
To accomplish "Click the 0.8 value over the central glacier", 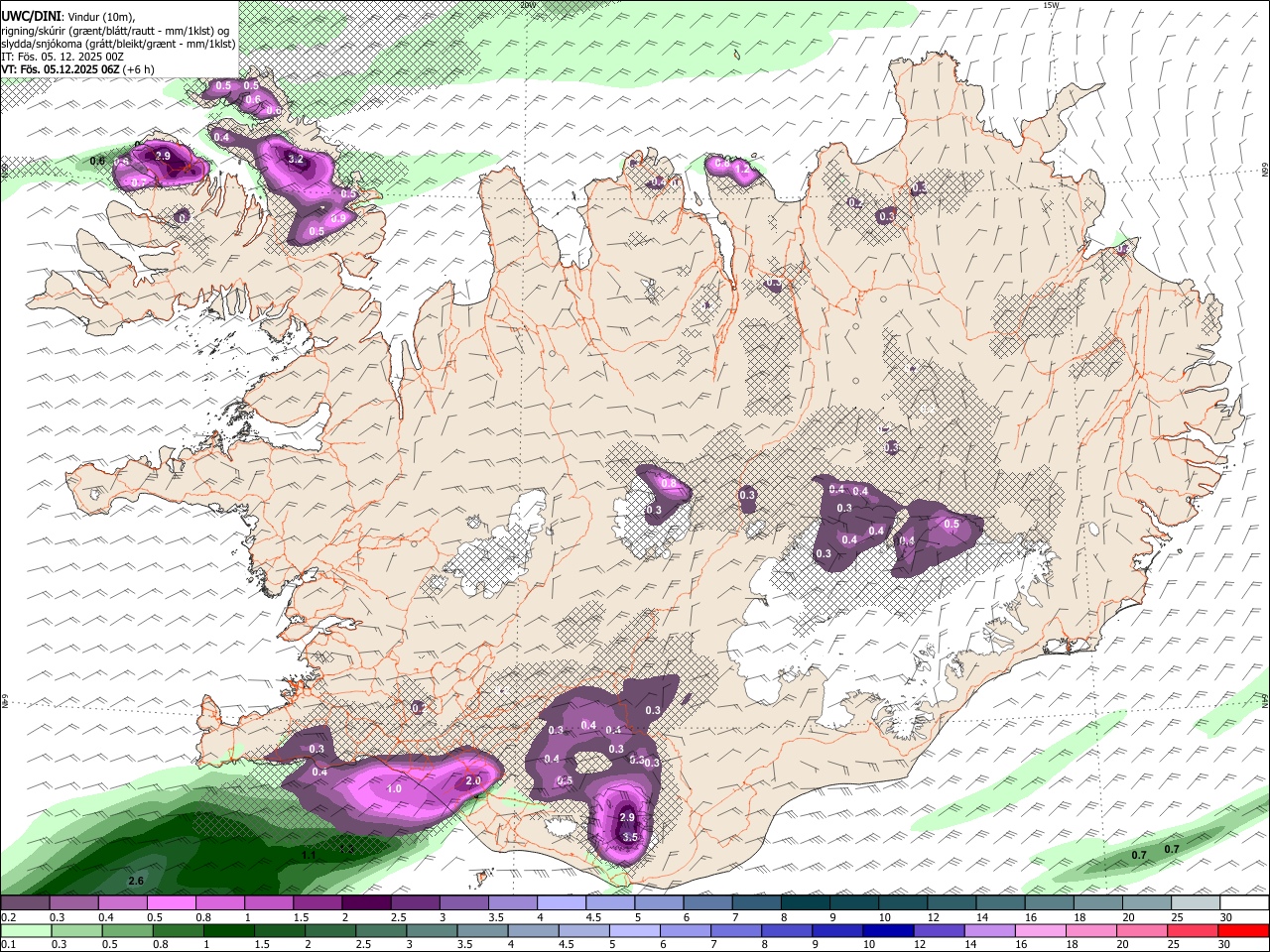I will (x=670, y=484).
